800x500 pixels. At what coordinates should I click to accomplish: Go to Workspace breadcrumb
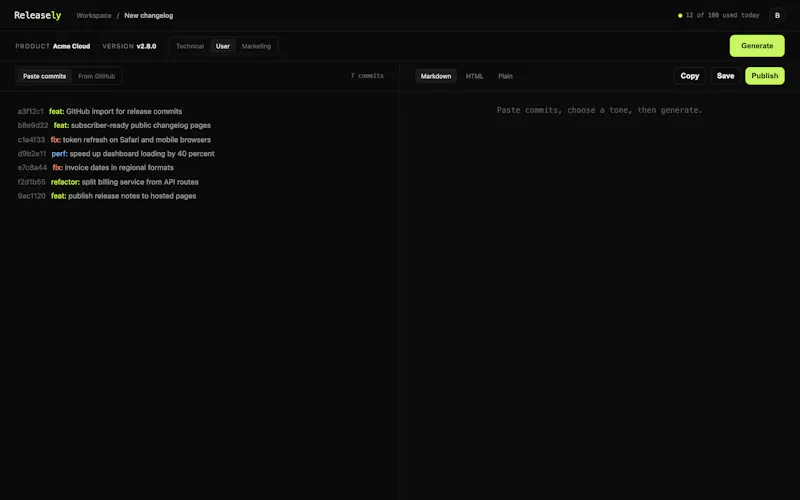click(x=94, y=15)
